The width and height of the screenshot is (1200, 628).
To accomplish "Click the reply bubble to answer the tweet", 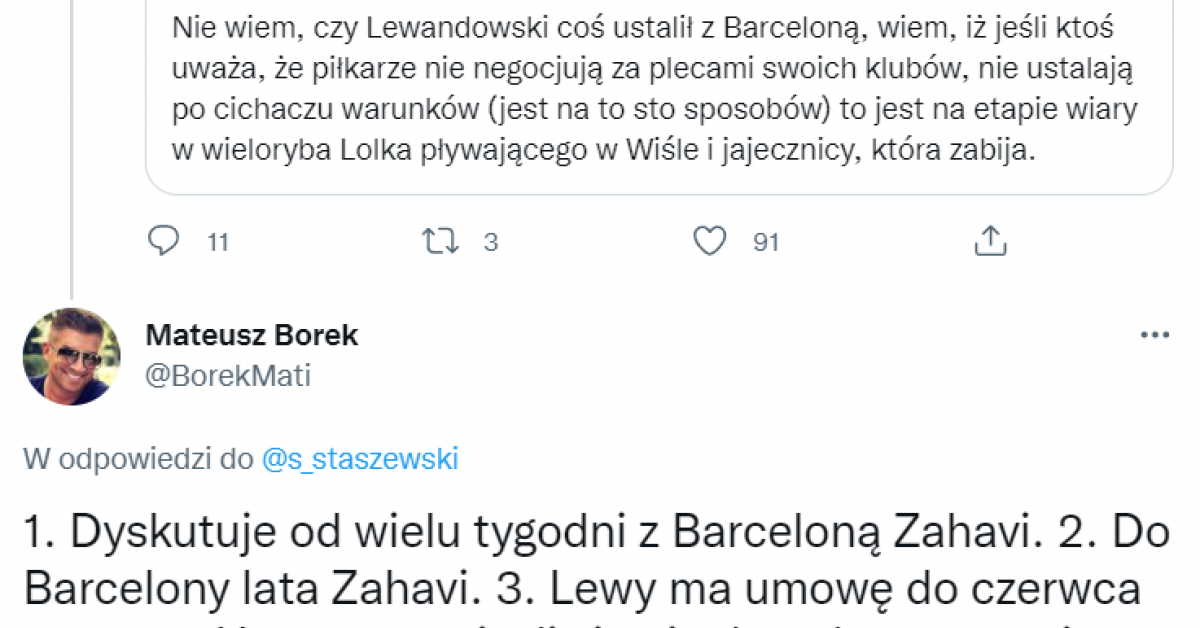I will coord(163,240).
